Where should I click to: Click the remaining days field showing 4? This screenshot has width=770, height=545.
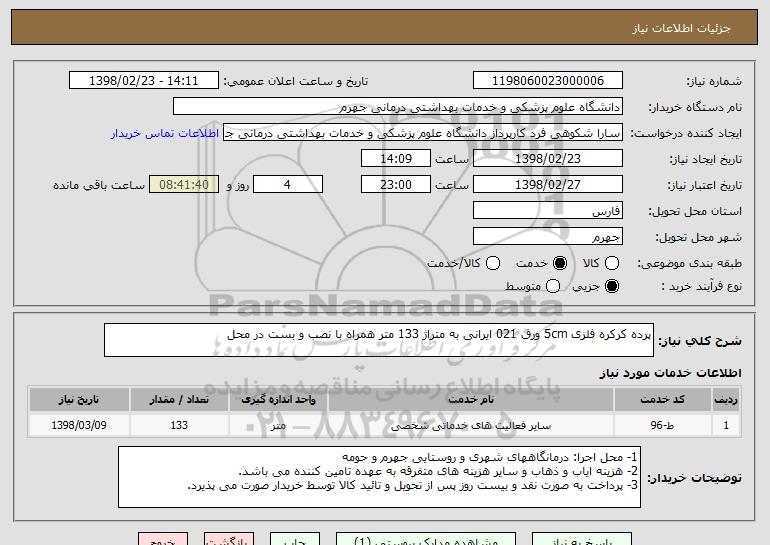(288, 185)
